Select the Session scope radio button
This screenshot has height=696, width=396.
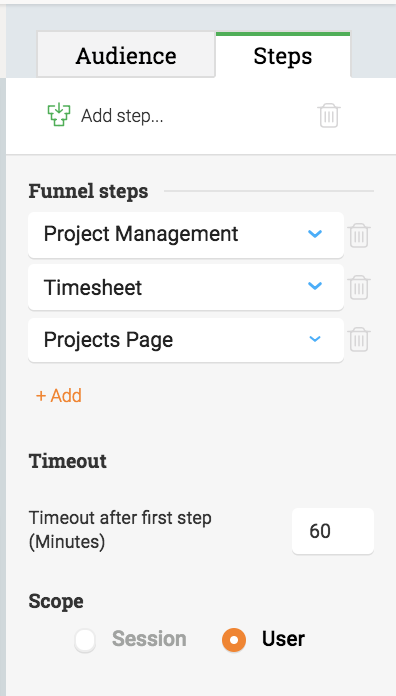pyautogui.click(x=85, y=640)
